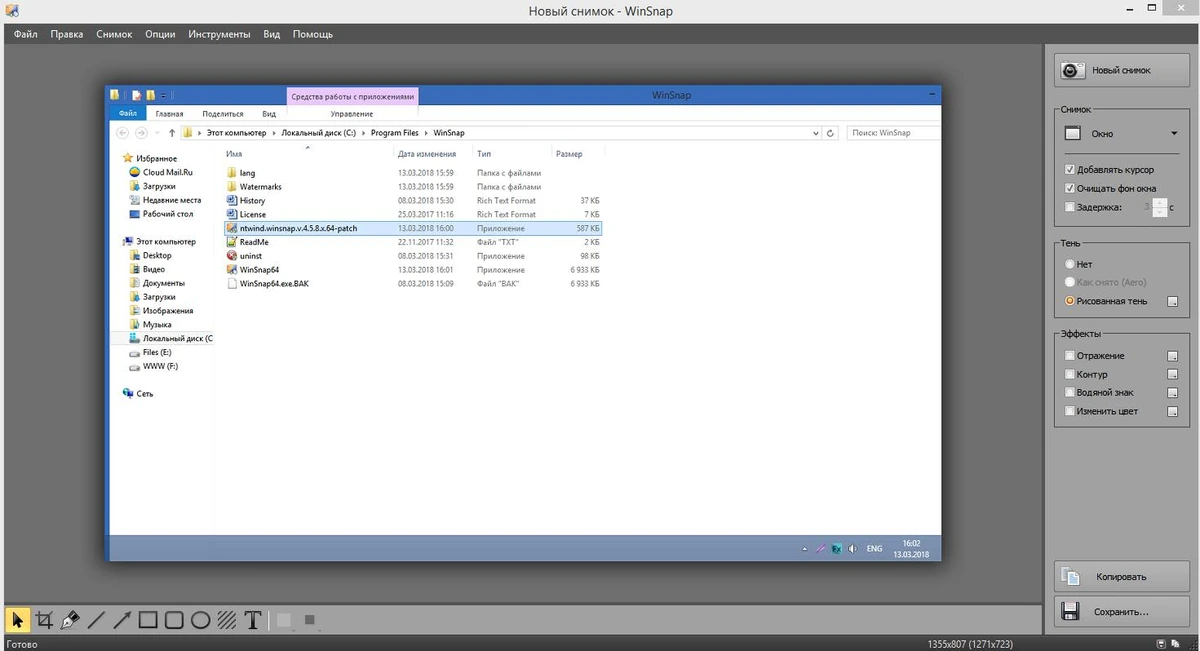Click the captured Explorer window image

[x=523, y=324]
